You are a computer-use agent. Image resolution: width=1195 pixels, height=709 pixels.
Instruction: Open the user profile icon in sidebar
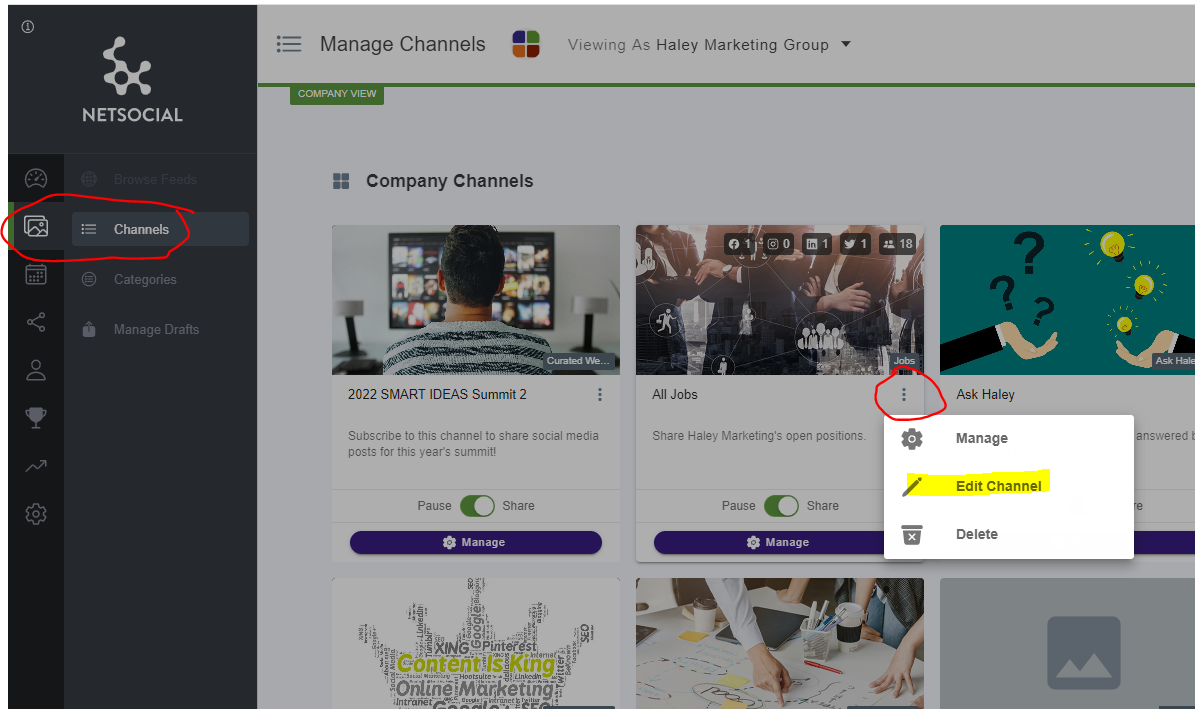pos(36,371)
